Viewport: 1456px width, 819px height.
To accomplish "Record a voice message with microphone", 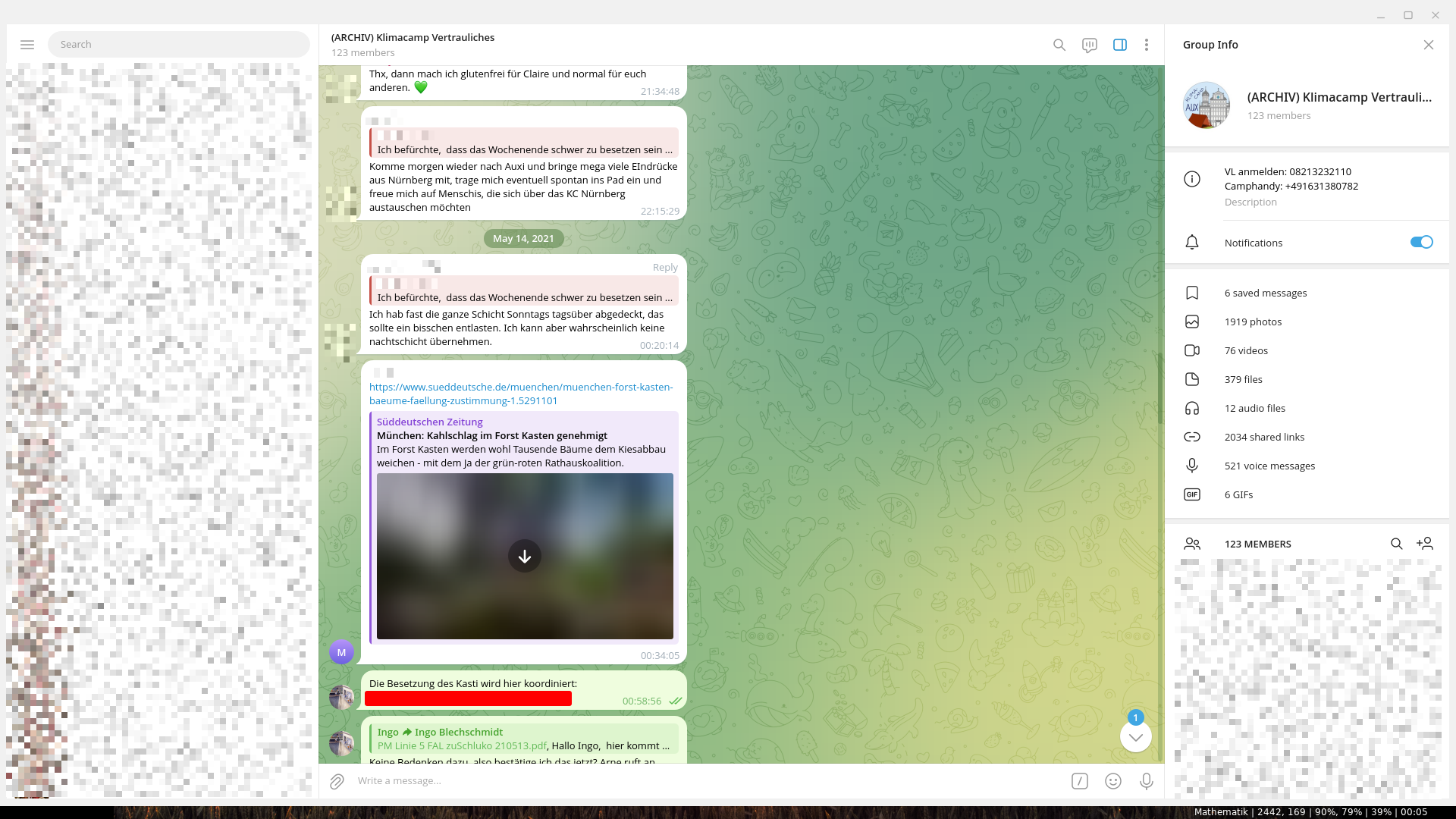I will point(1147,781).
